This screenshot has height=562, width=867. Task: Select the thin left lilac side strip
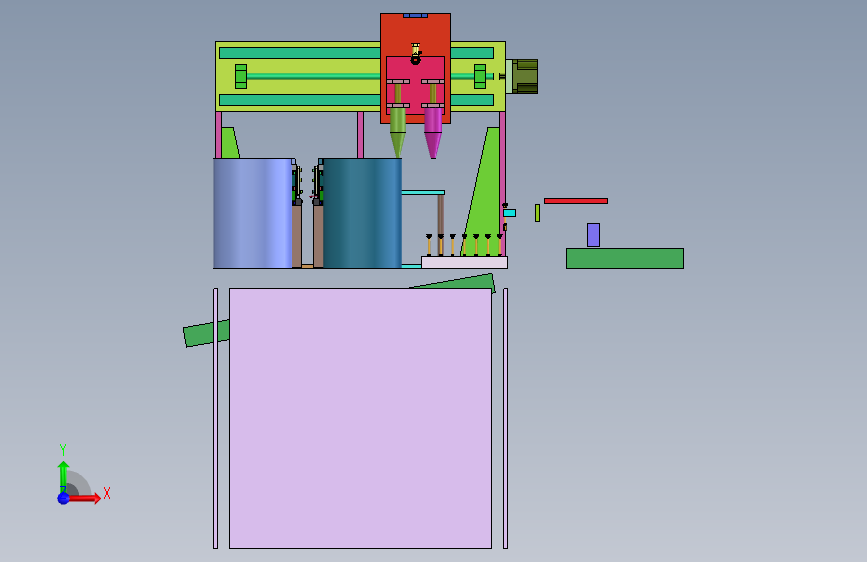(216, 418)
